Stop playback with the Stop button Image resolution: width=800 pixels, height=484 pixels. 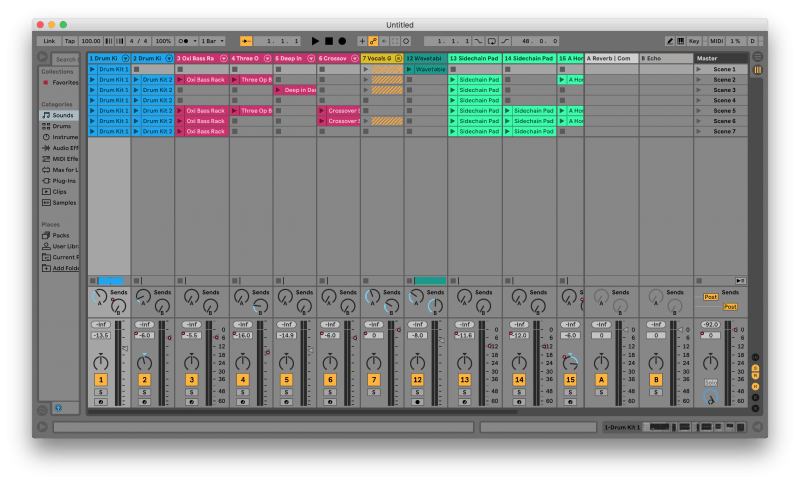coord(329,41)
